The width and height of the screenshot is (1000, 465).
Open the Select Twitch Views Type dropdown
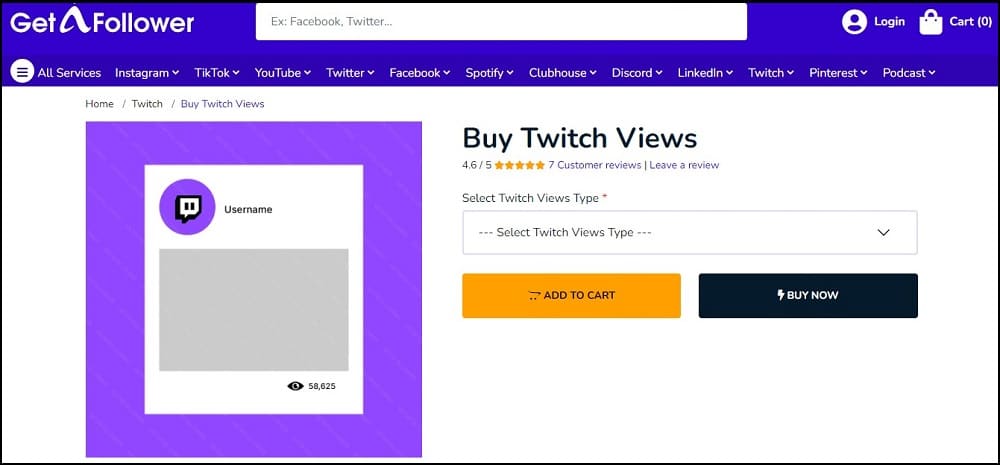pos(690,233)
